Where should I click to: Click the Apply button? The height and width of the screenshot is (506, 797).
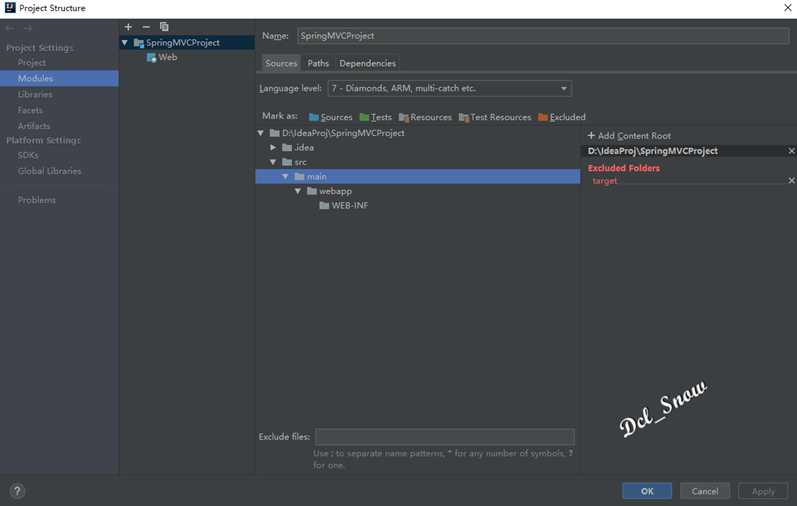[763, 491]
